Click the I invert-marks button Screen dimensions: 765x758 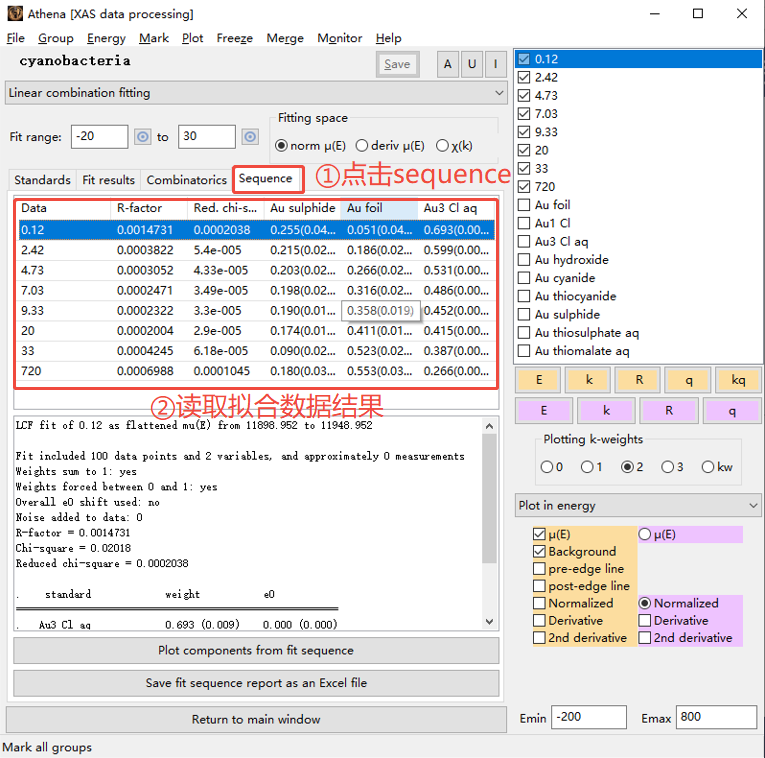tap(496, 64)
